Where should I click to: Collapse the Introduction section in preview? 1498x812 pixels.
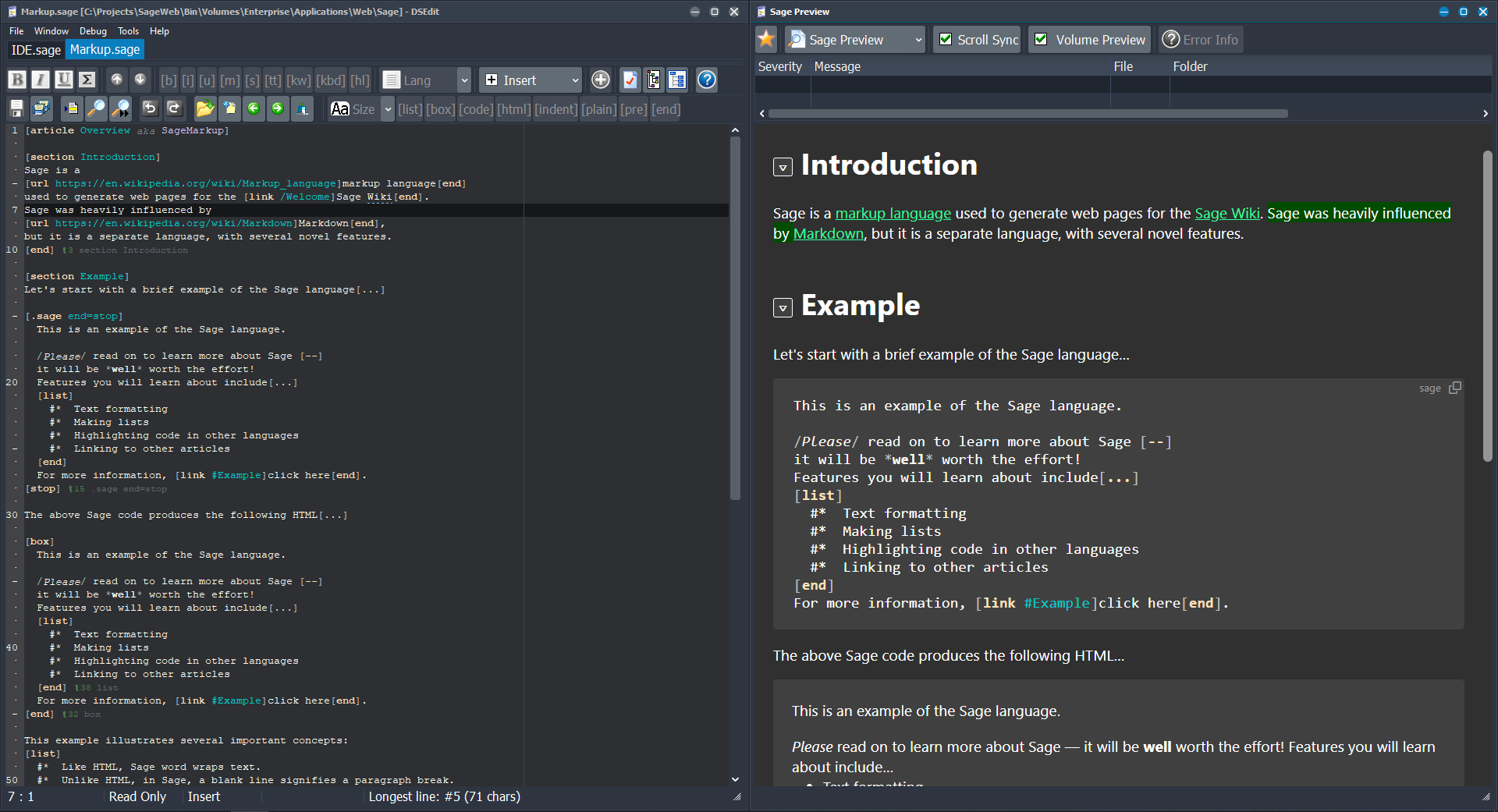pos(783,167)
